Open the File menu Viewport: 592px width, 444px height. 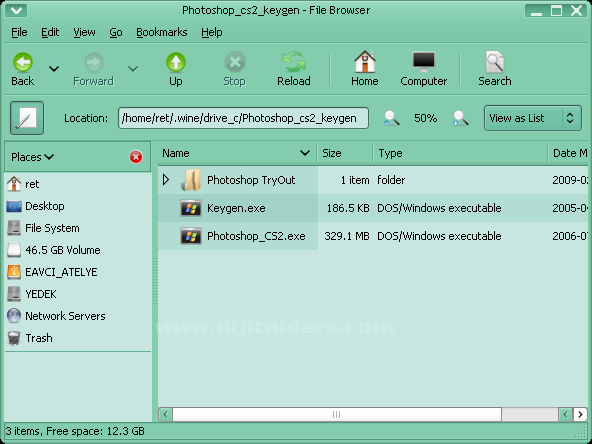19,32
